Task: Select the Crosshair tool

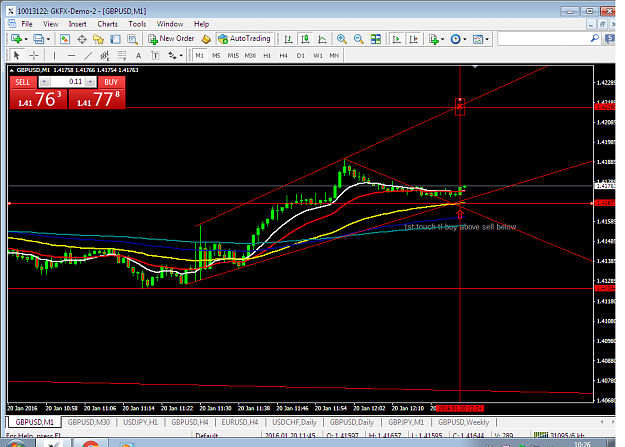Action: (34, 55)
